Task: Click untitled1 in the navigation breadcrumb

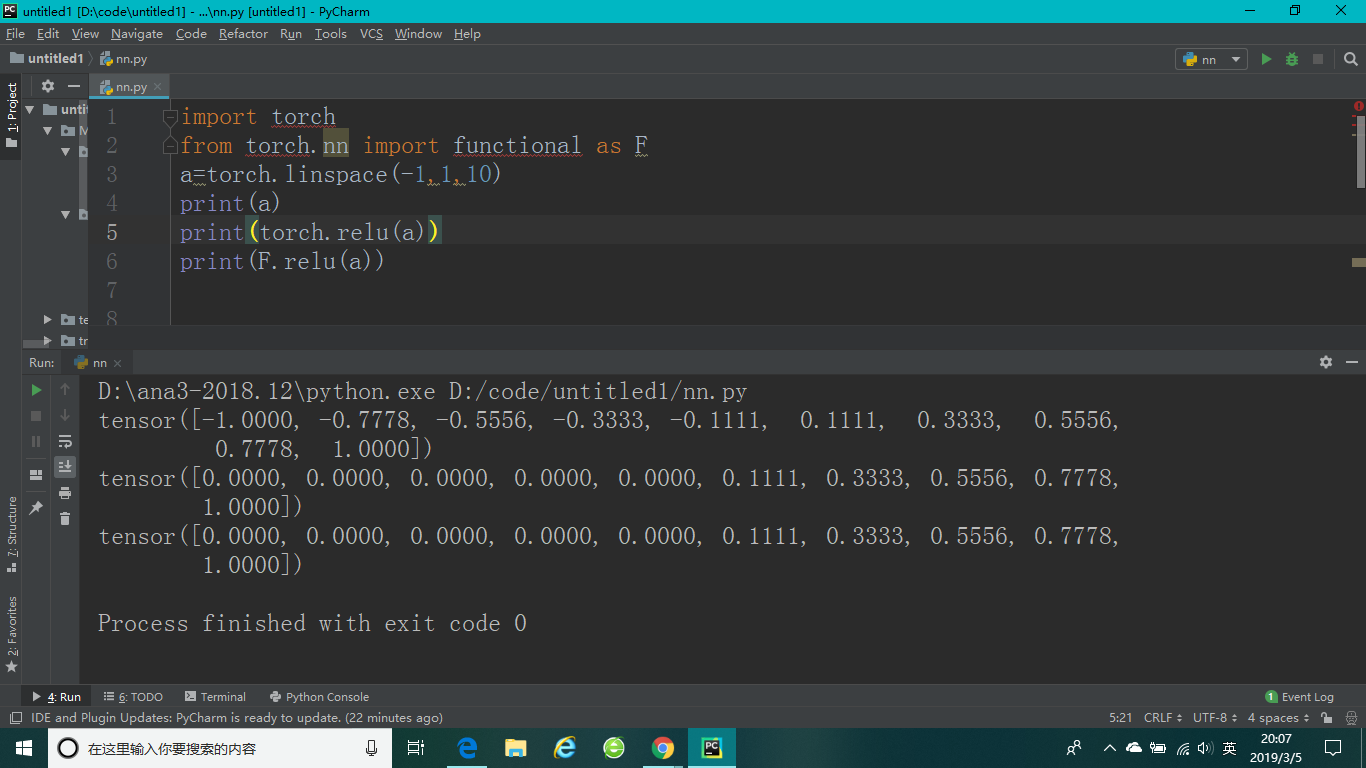Action: pos(47,59)
